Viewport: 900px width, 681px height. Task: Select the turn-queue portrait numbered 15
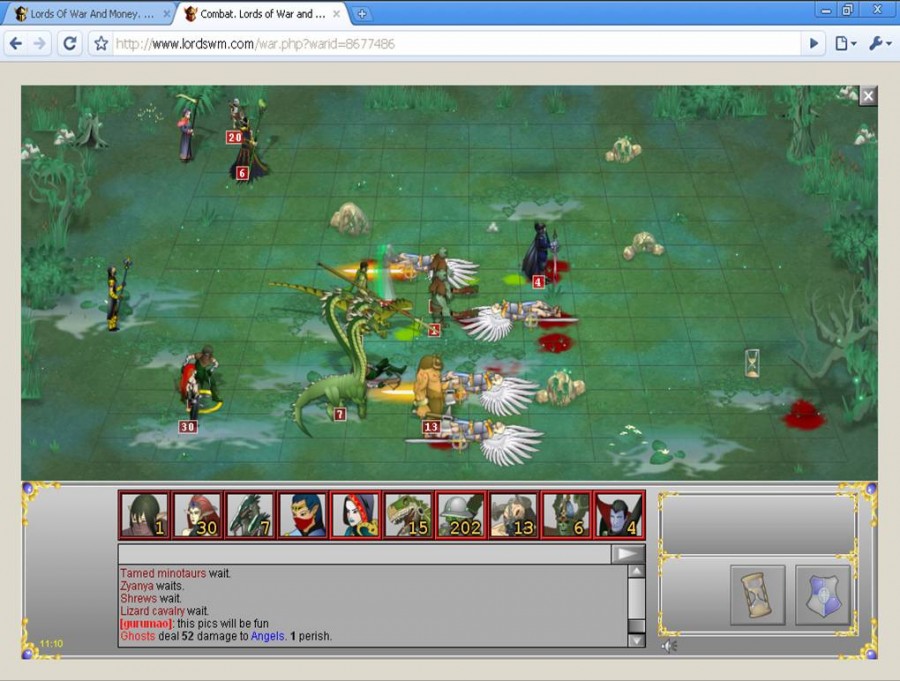pos(408,515)
